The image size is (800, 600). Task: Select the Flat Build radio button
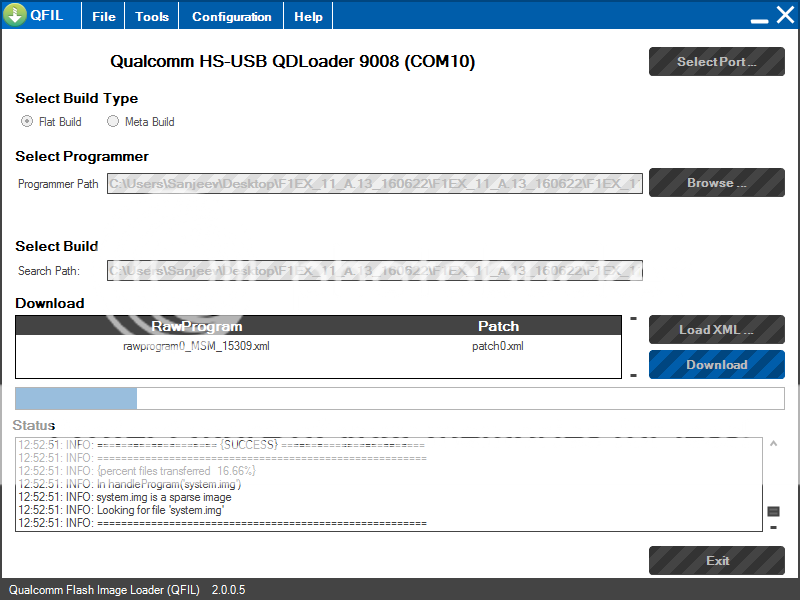[x=27, y=122]
